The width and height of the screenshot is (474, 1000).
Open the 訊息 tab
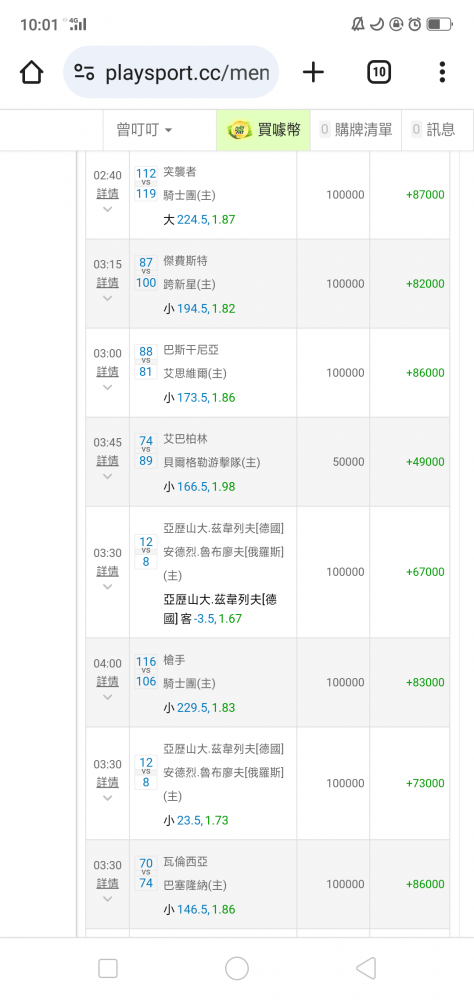[433, 130]
